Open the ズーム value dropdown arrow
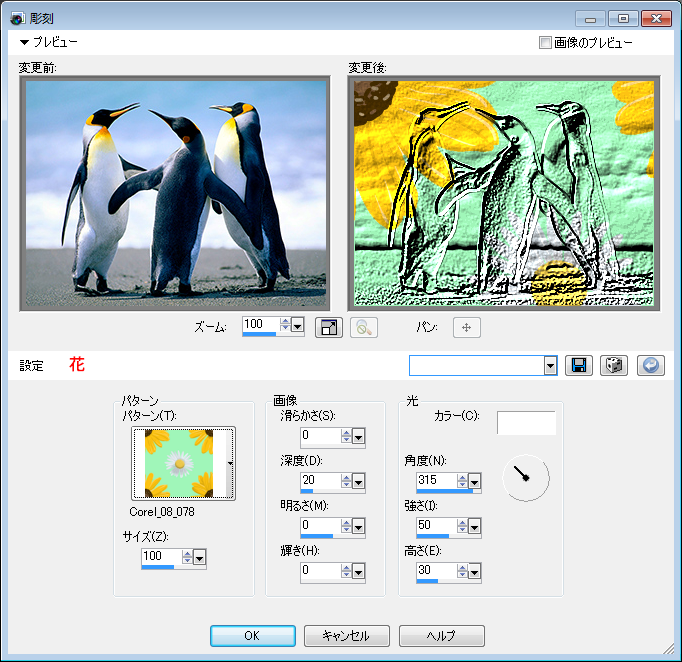 tap(297, 326)
